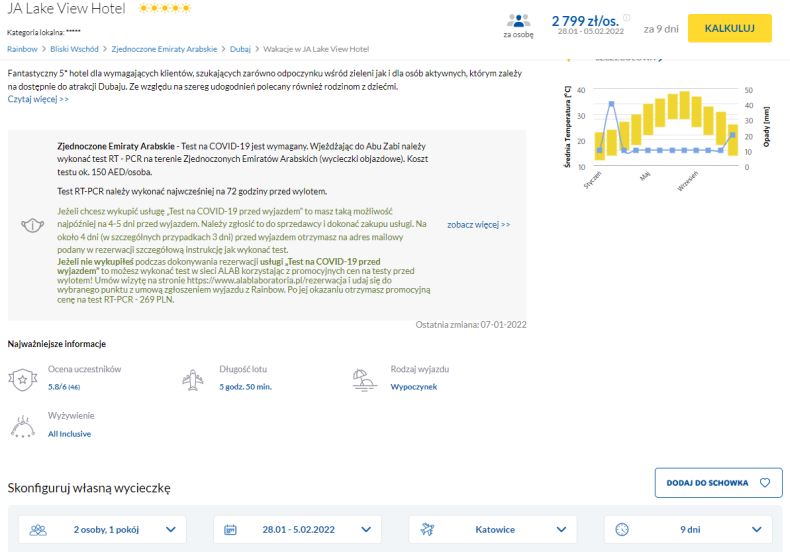This screenshot has height=552, width=790.
Task: Open the Dubaj breadcrumb link
Action: point(240,49)
